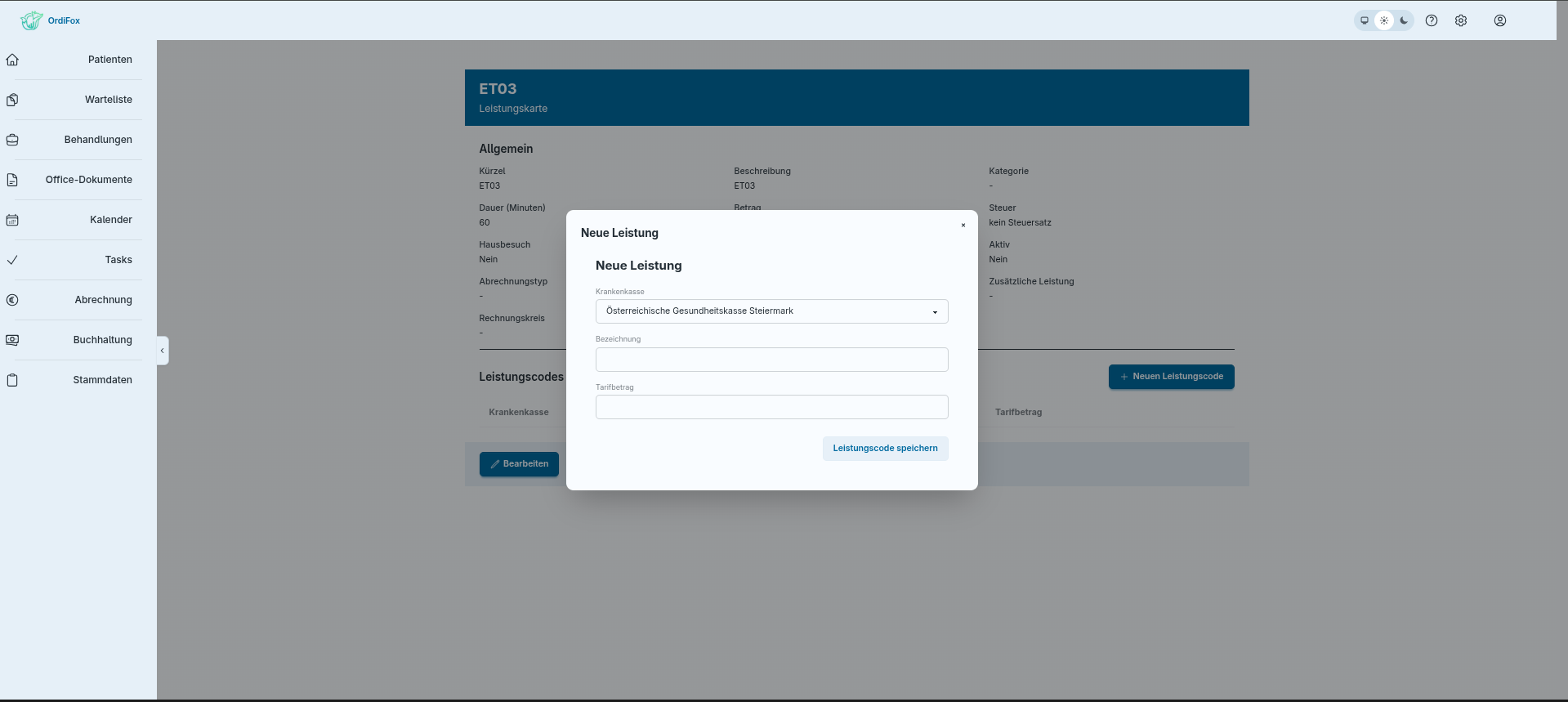Screen dimensions: 1568x702
Task: Collapse the sidebar with the chevron handle
Action: click(x=163, y=351)
